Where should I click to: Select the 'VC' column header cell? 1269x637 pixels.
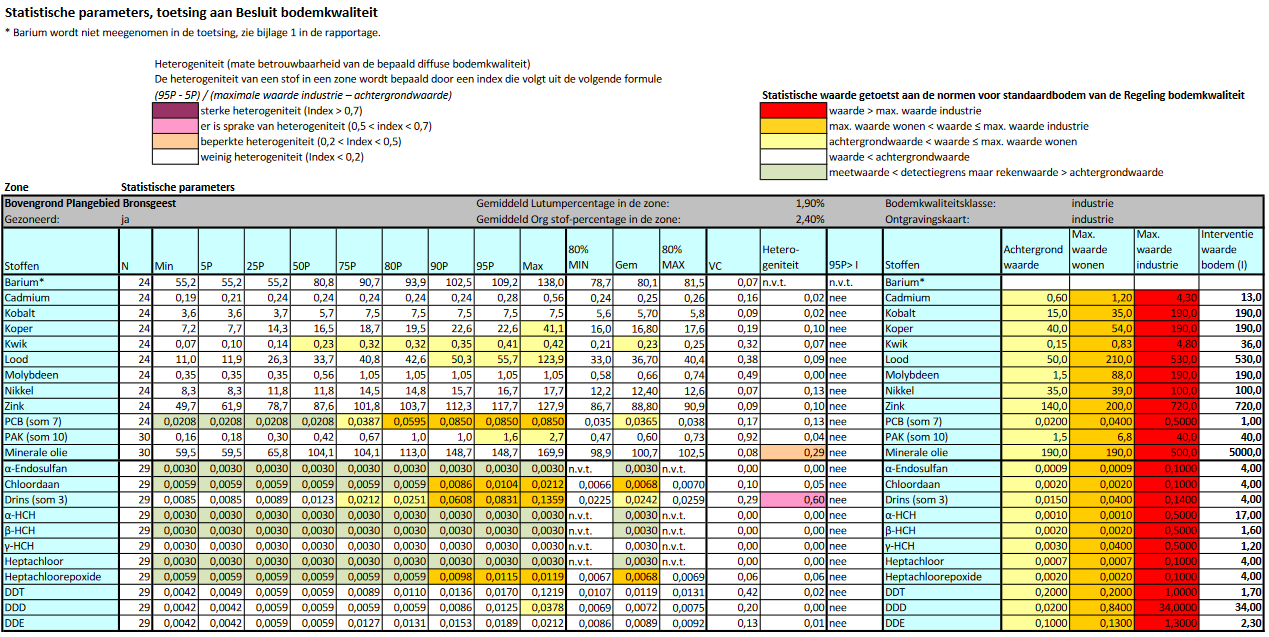[732, 266]
